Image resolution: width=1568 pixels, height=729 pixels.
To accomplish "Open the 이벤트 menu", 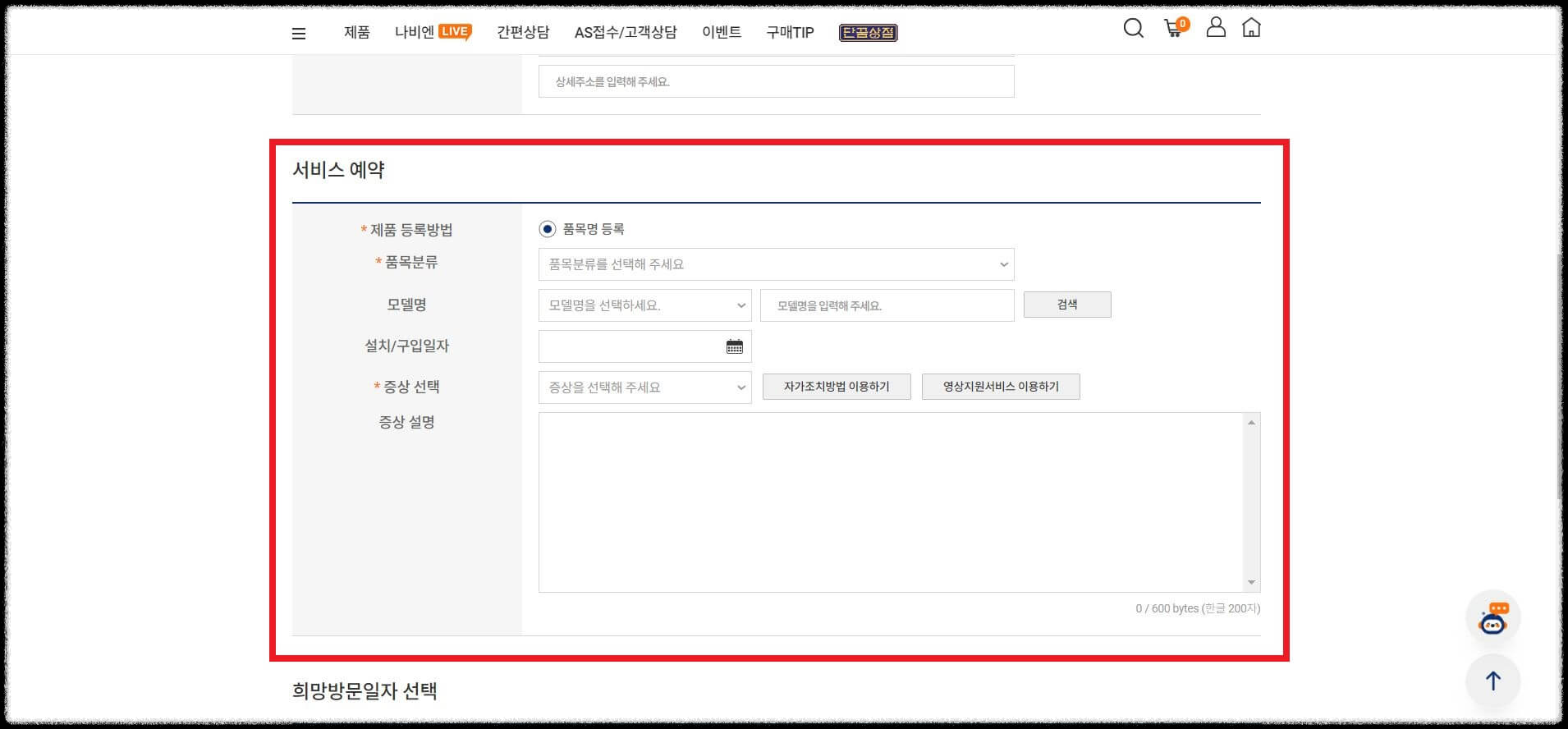I will click(x=722, y=32).
